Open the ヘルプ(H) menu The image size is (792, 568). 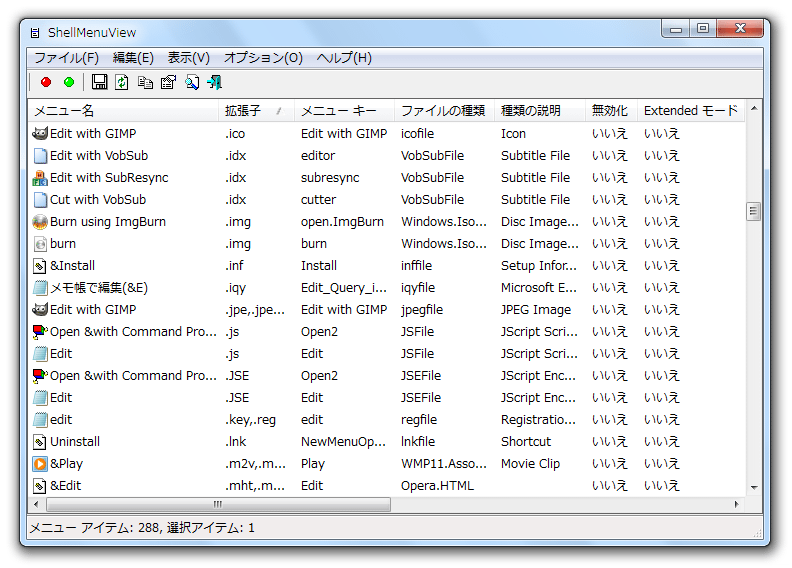[344, 58]
